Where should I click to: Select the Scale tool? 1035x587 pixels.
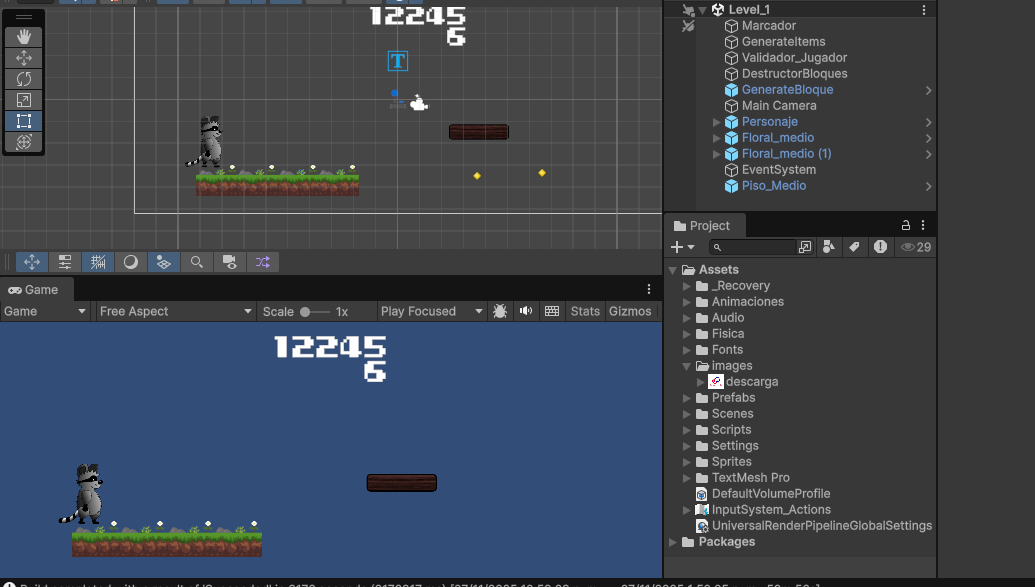click(x=24, y=100)
